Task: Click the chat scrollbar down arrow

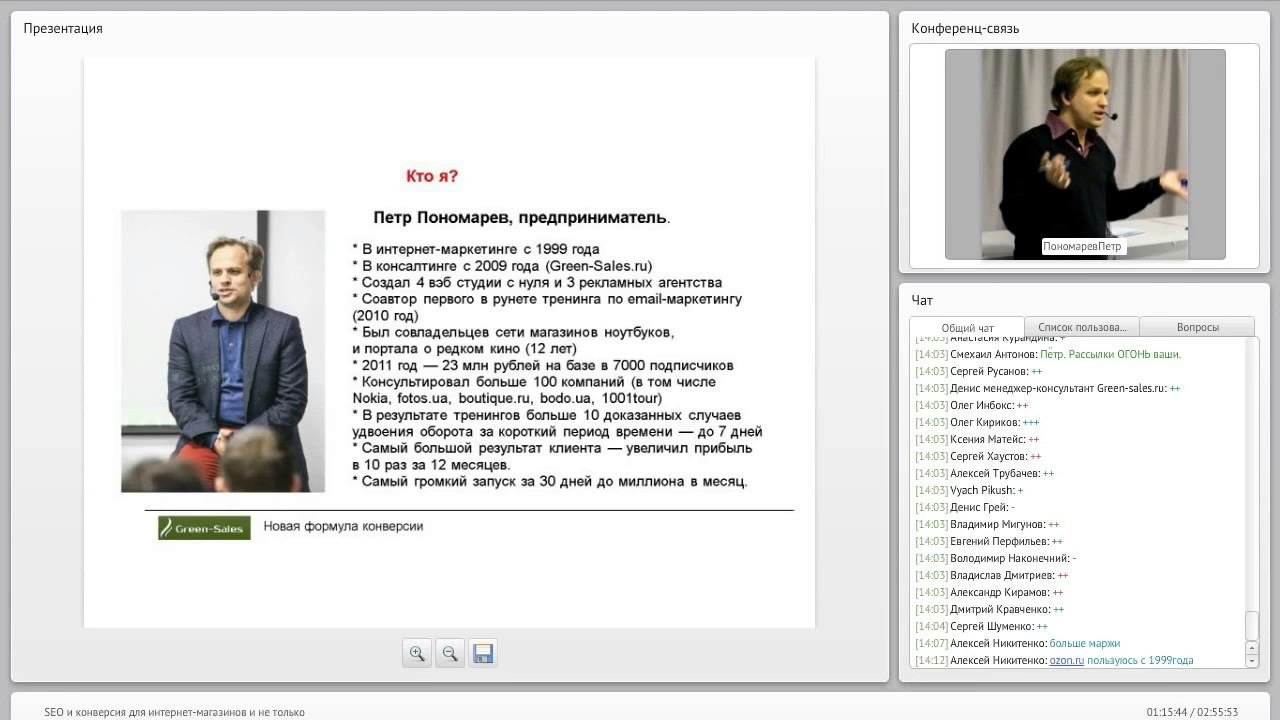Action: (x=1252, y=661)
